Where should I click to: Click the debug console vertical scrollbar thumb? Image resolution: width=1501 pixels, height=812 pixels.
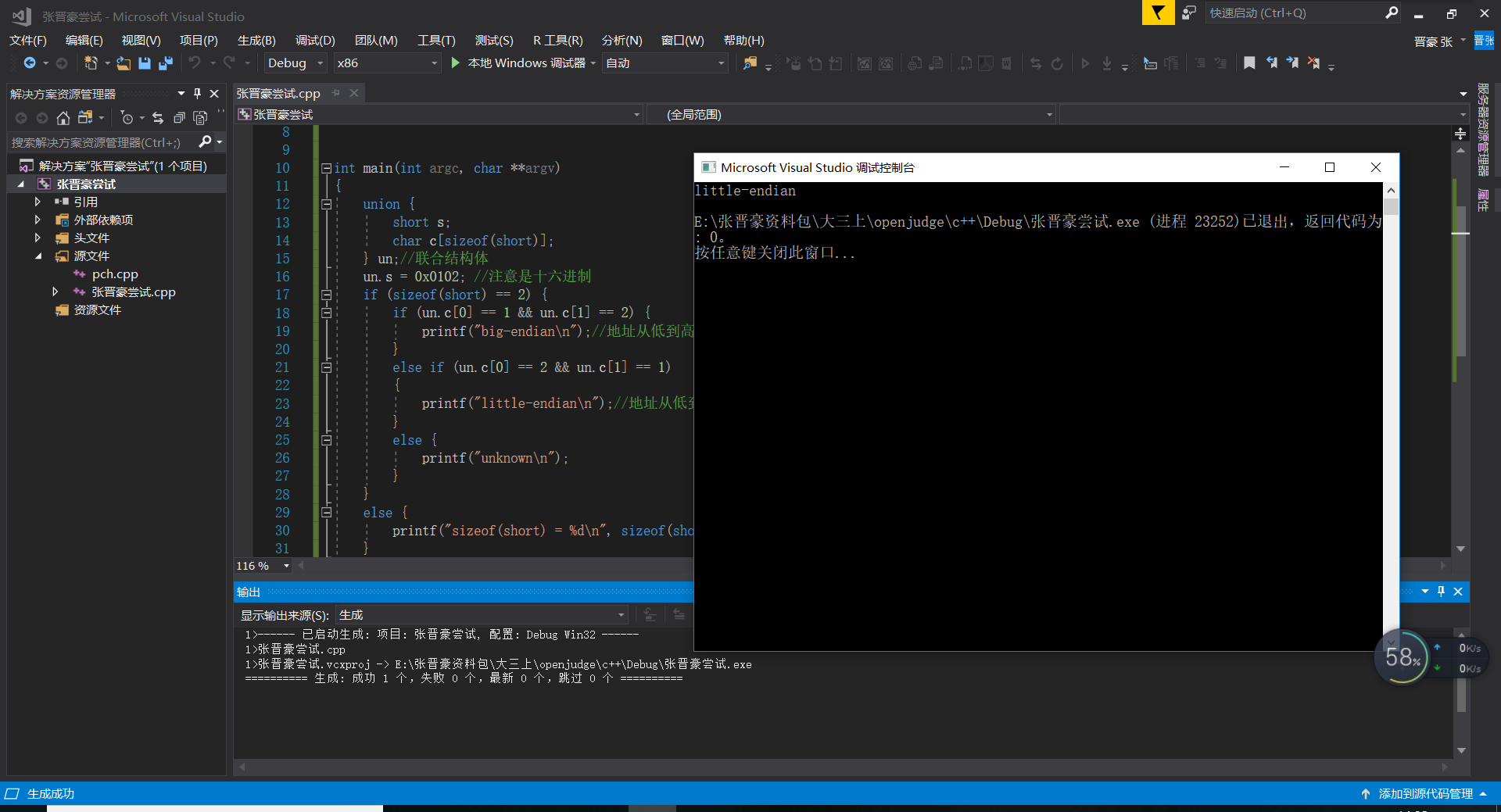[1391, 206]
